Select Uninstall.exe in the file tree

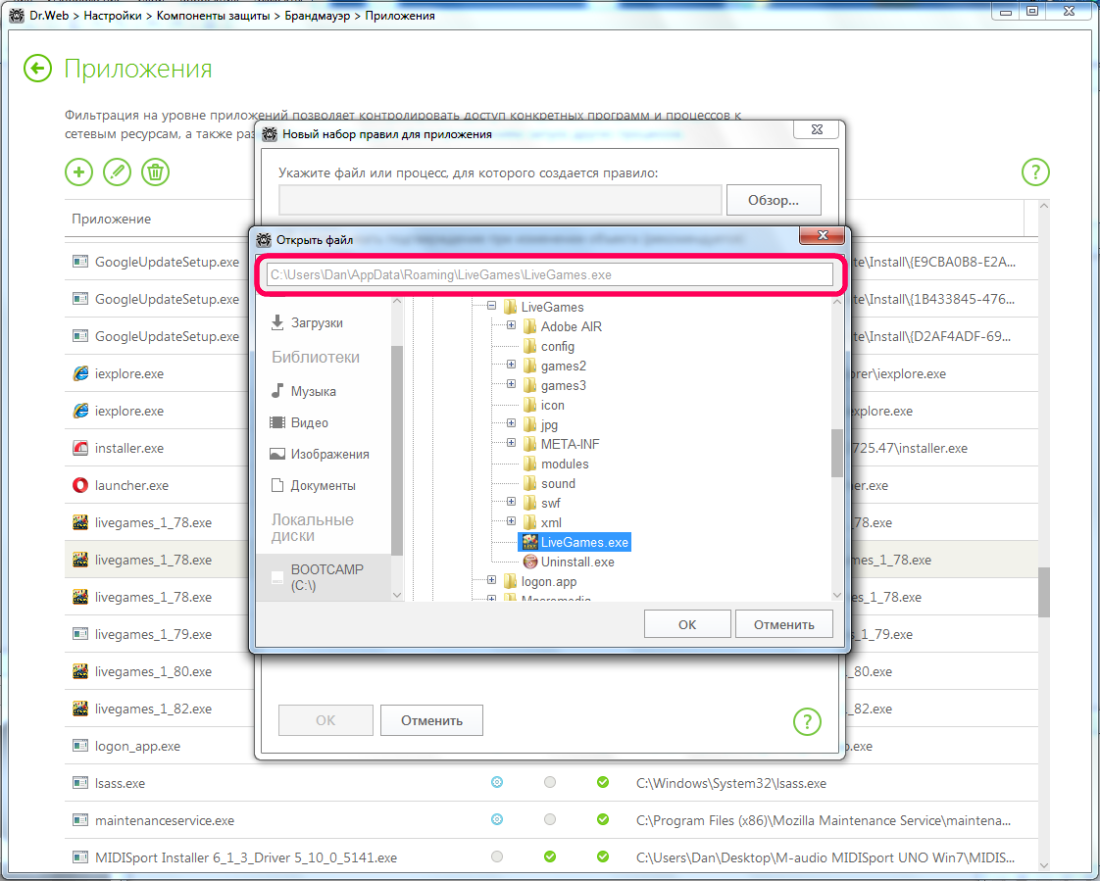pos(569,562)
